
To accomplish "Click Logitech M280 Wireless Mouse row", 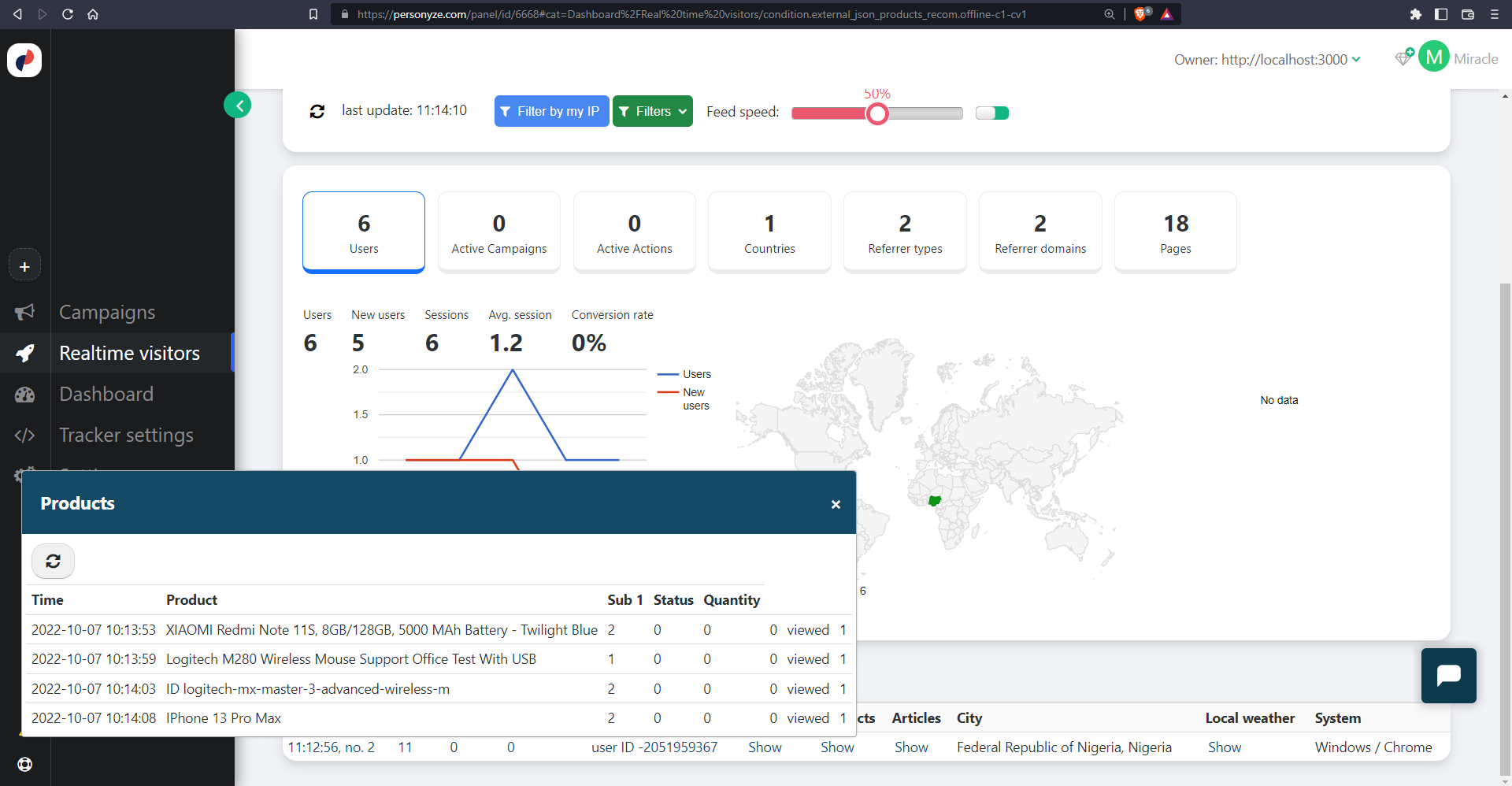I will coord(439,659).
